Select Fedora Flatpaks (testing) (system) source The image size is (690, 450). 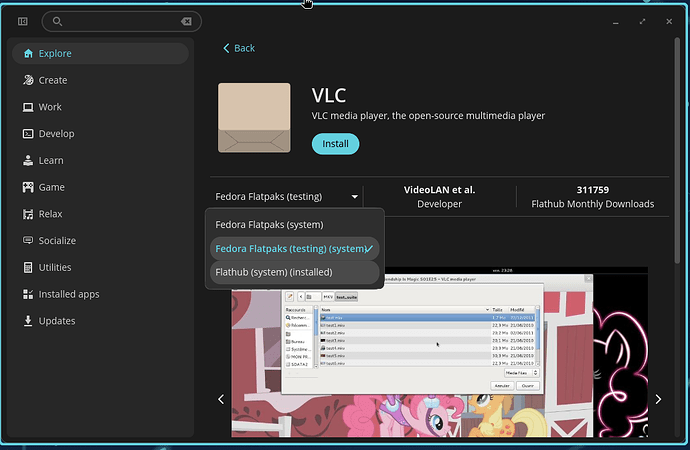294,249
